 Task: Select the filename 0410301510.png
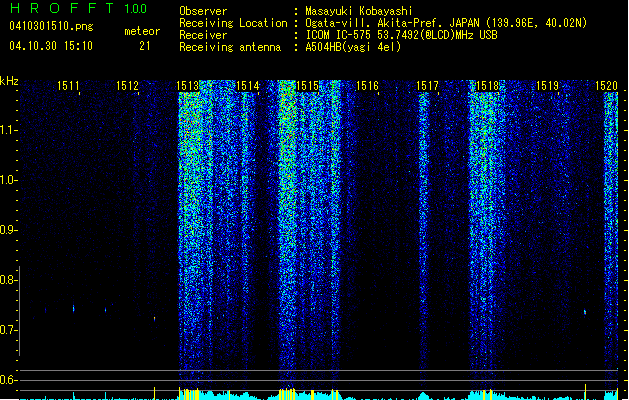51,26
